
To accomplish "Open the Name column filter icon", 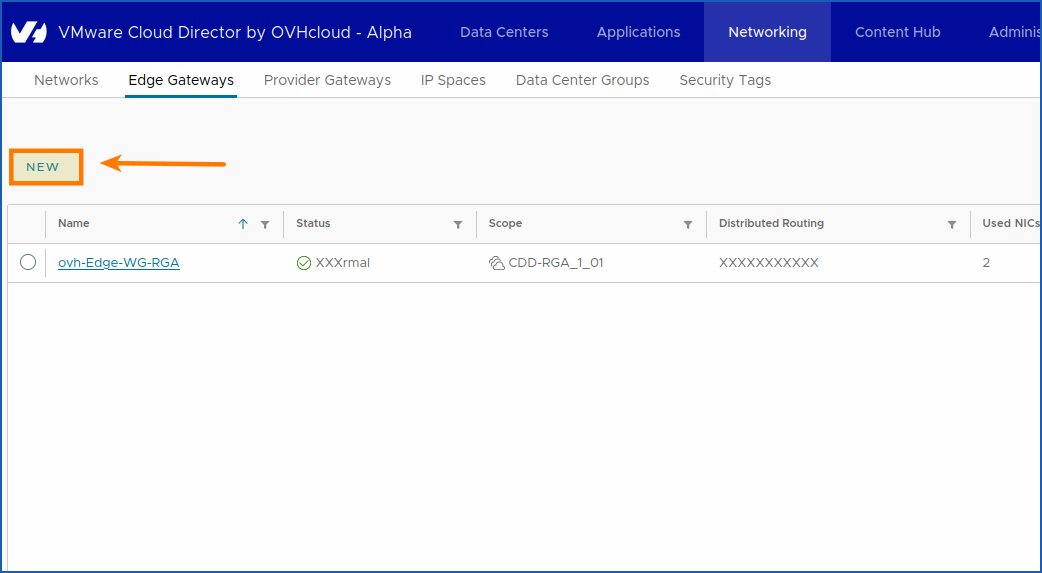I will point(265,225).
